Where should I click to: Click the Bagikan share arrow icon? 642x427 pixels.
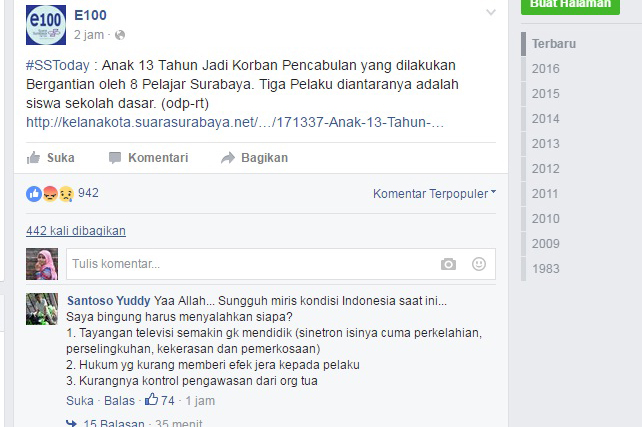point(228,158)
